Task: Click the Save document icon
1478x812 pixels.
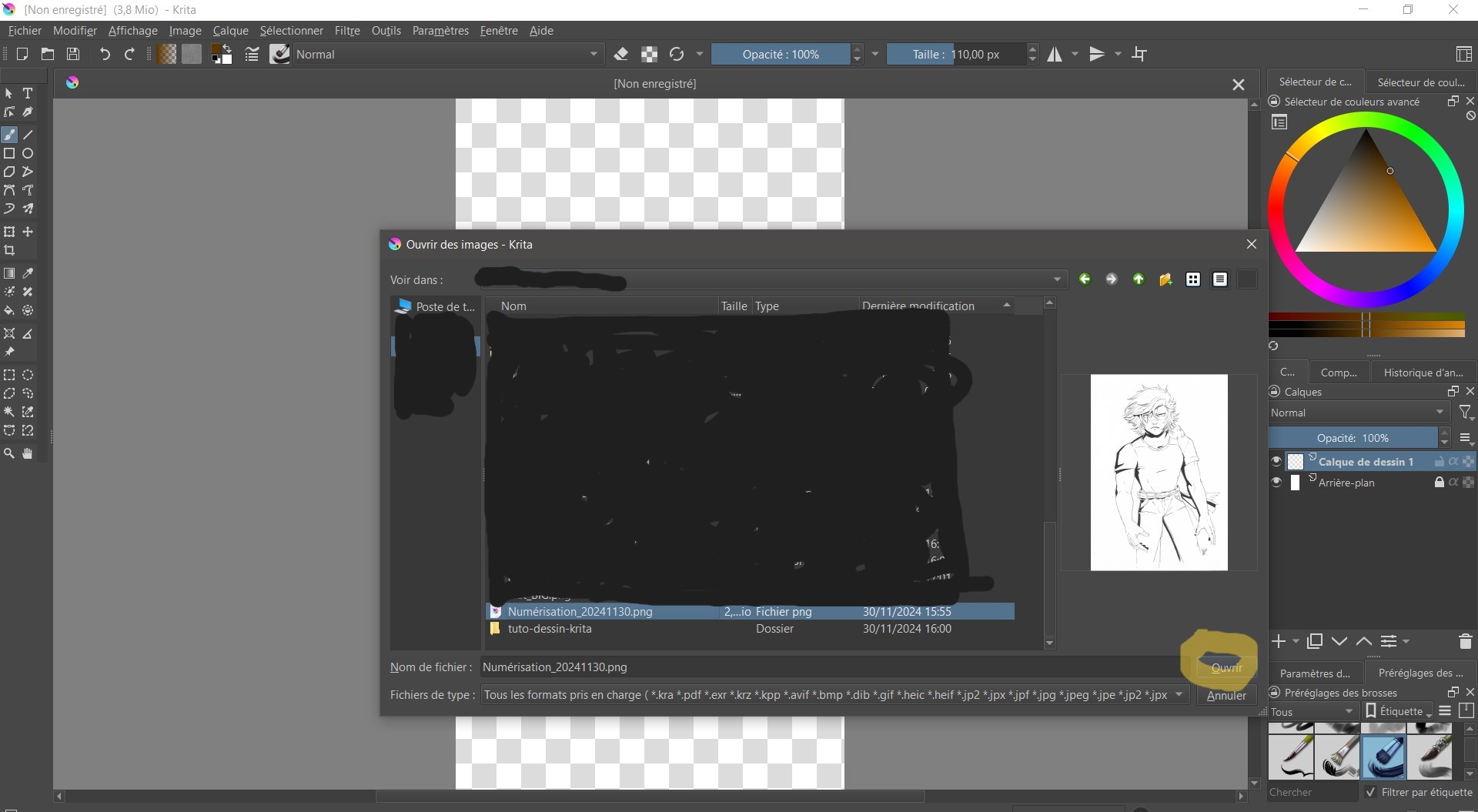Action: 73,54
